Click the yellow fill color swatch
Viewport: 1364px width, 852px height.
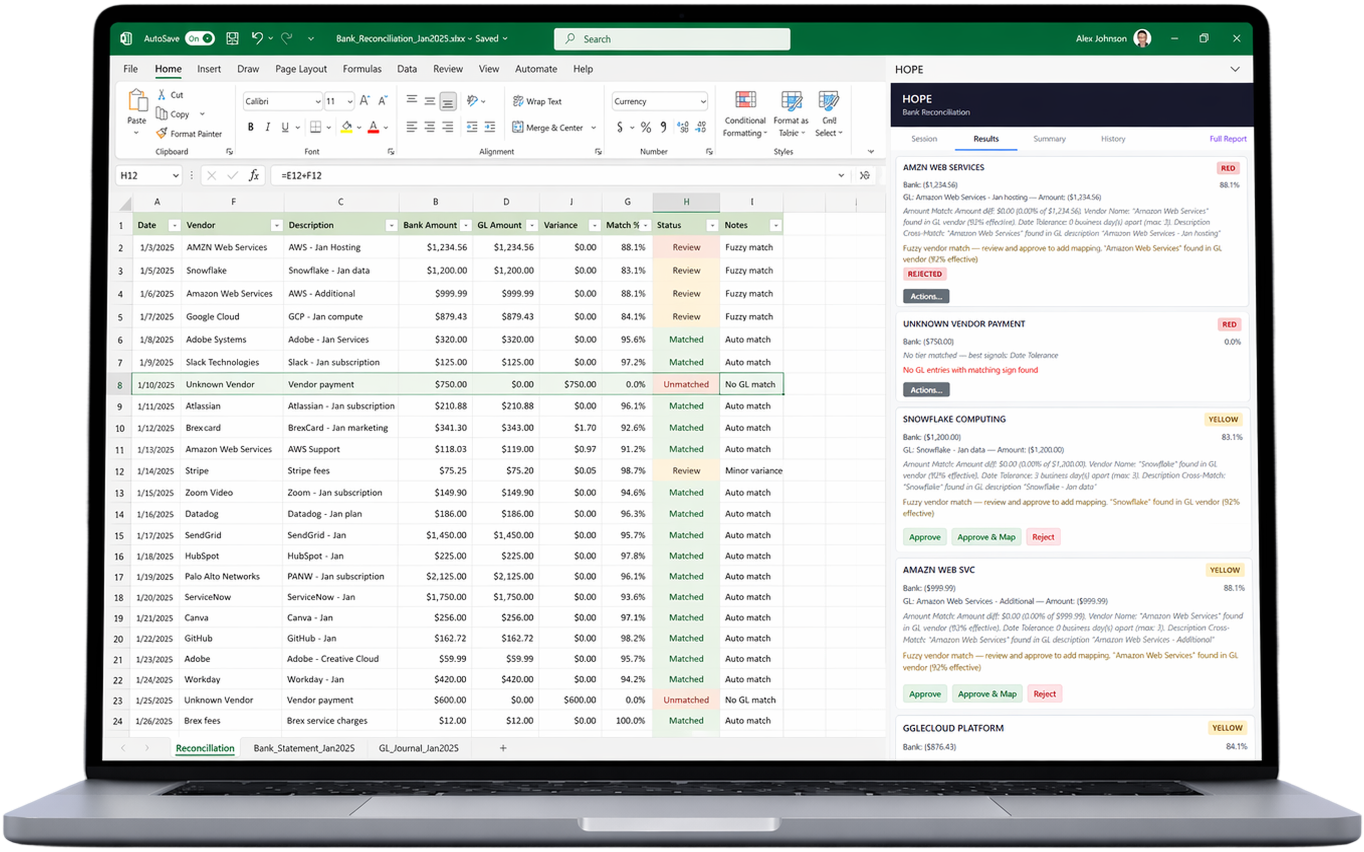coord(346,127)
